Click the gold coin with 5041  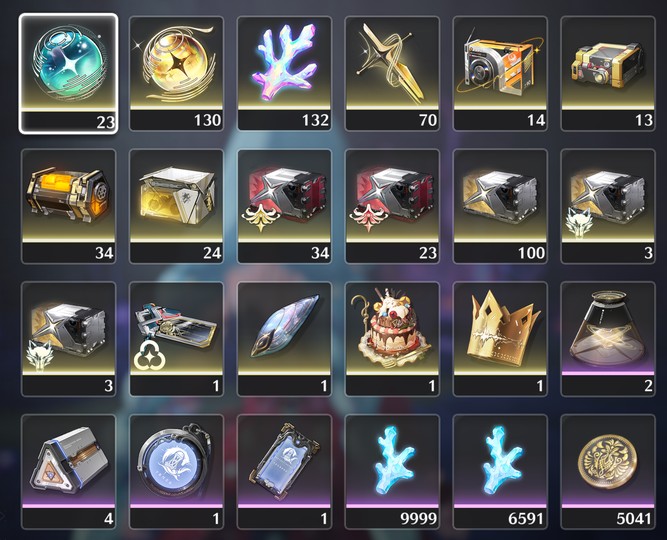[x=608, y=472]
